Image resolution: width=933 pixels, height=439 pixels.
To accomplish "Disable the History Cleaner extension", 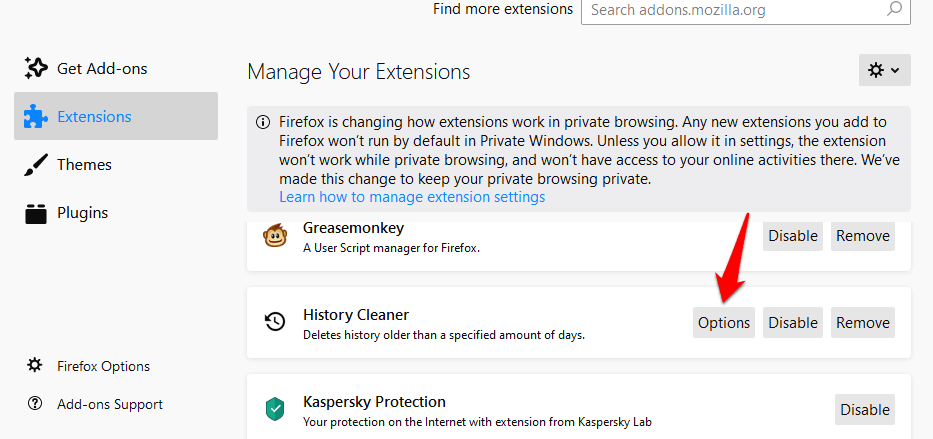I will (x=793, y=322).
